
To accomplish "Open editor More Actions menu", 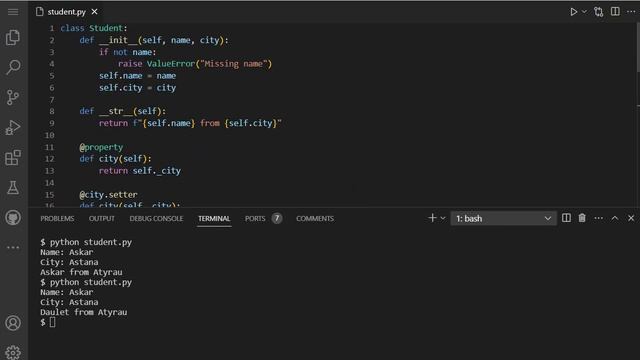I will 631,11.
